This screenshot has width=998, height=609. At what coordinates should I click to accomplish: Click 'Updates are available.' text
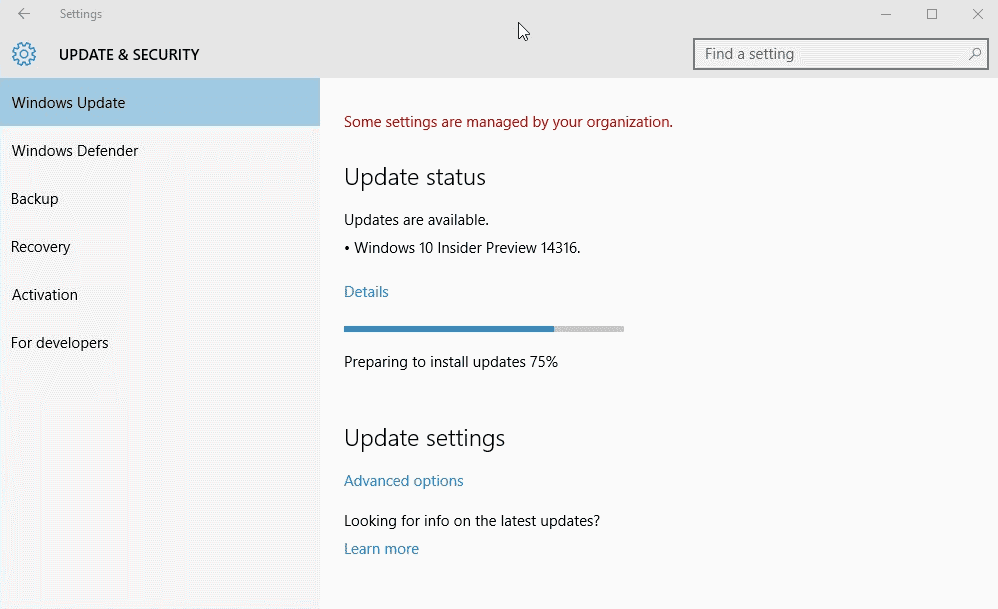pyautogui.click(x=416, y=220)
